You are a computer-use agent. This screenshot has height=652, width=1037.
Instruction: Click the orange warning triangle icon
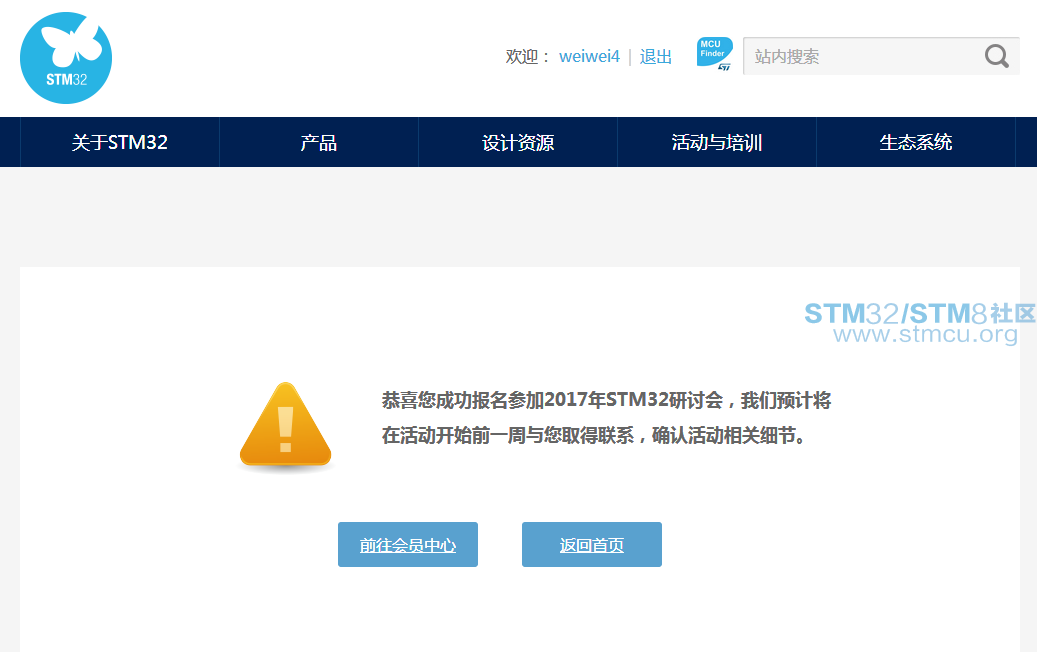[285, 425]
